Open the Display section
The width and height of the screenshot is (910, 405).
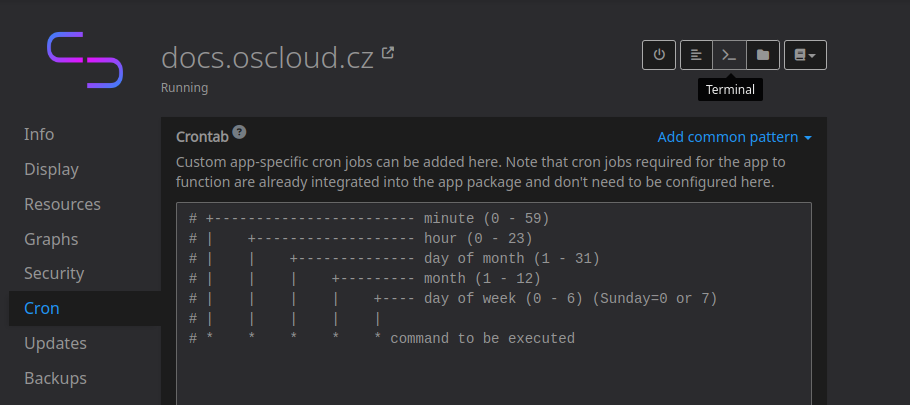pyautogui.click(x=51, y=169)
